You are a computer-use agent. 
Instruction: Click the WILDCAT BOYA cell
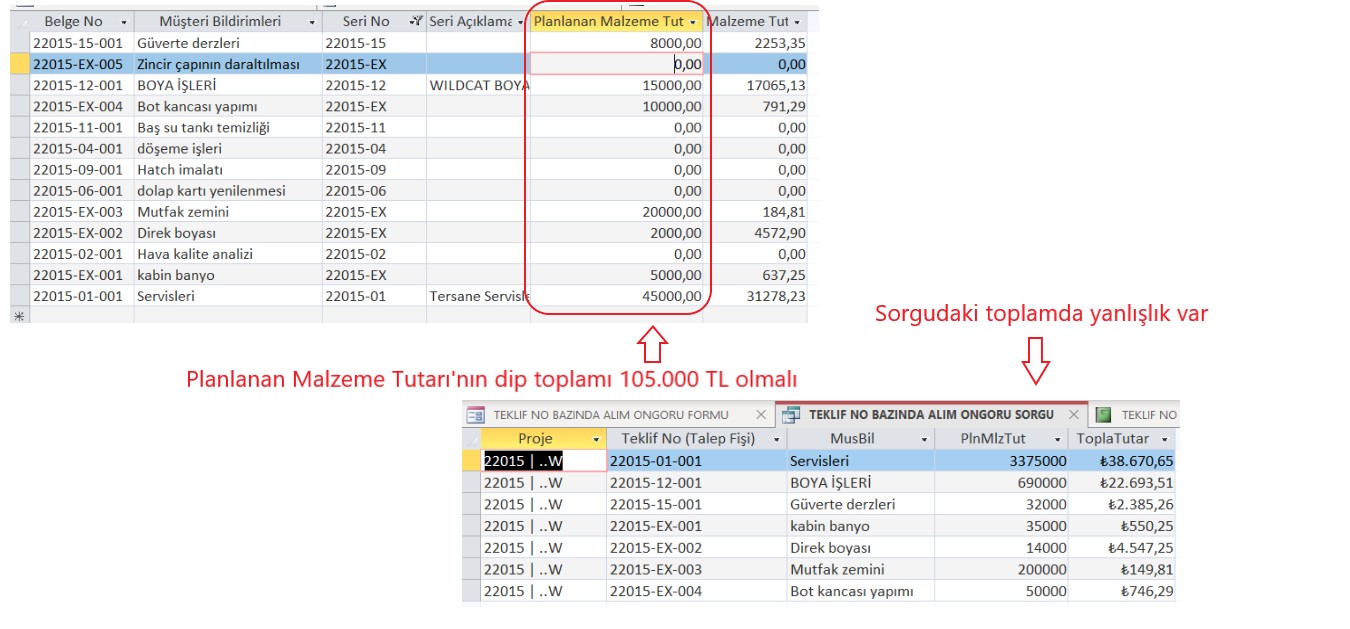click(478, 85)
